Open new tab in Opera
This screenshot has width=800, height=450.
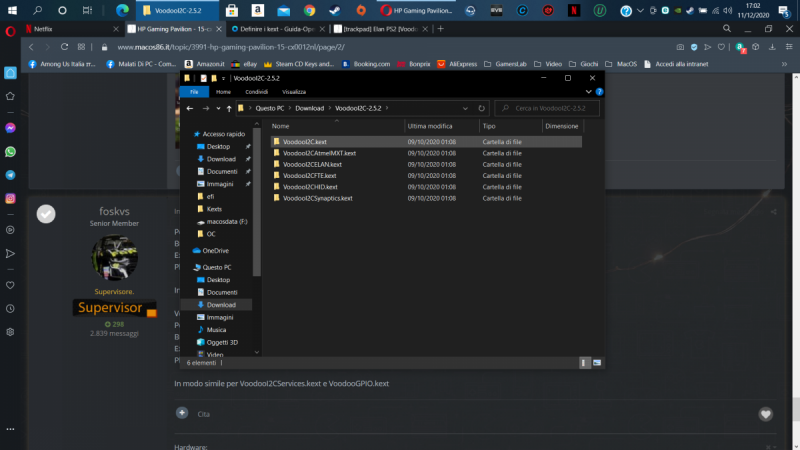(x=440, y=29)
